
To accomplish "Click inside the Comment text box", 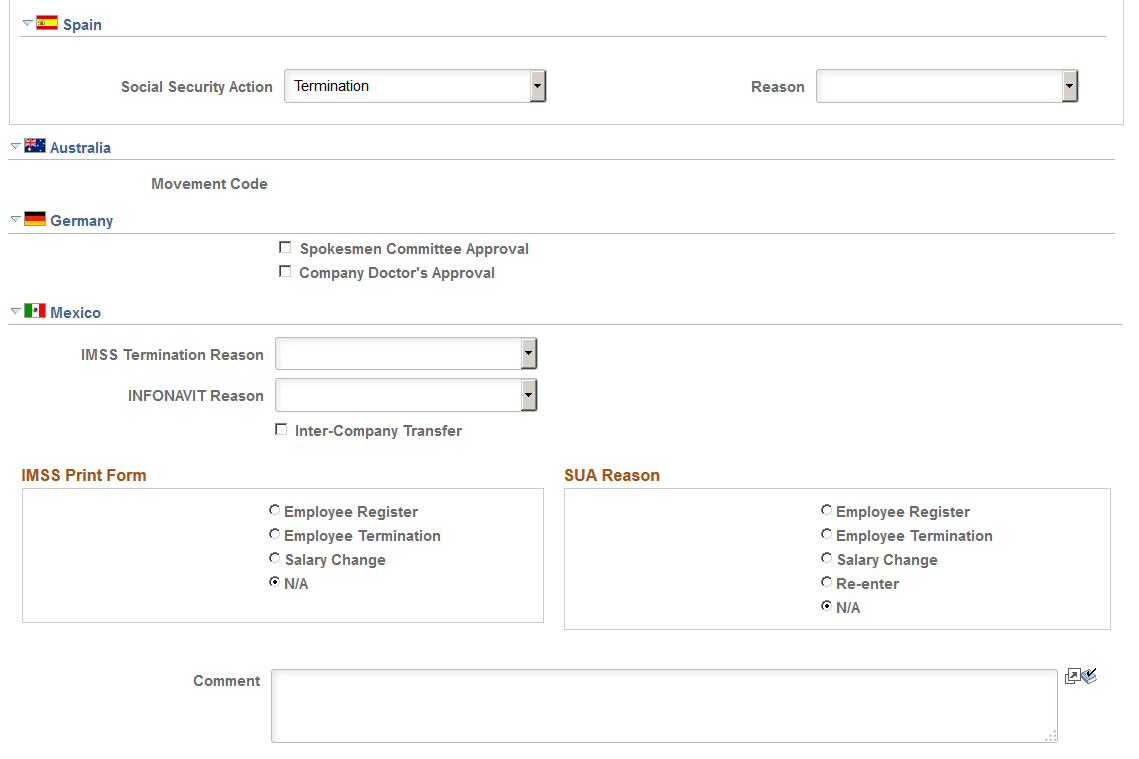I will 664,705.
